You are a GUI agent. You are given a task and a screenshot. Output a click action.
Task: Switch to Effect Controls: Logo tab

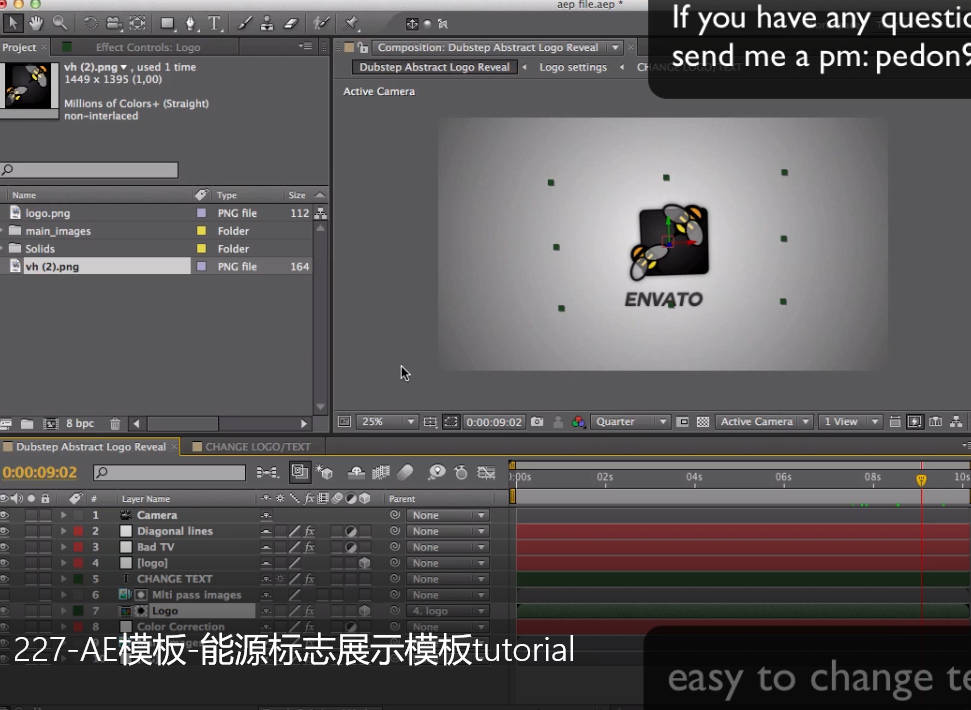tap(147, 47)
